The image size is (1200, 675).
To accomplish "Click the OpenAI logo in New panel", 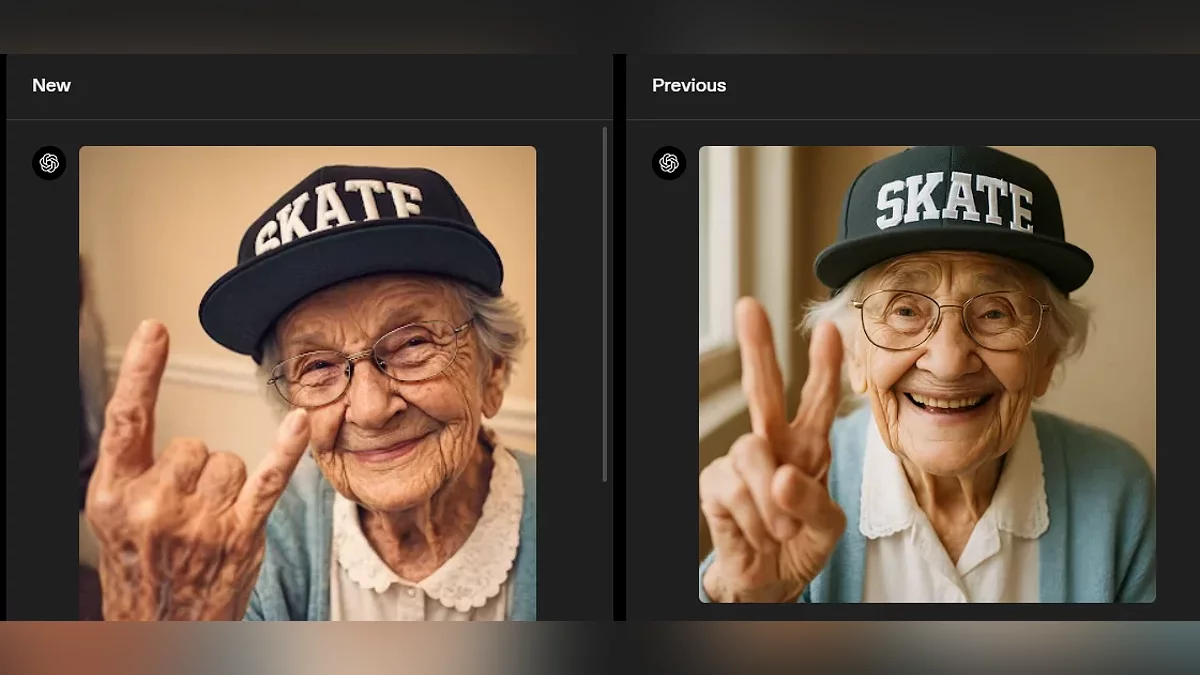I will pyautogui.click(x=49, y=163).
